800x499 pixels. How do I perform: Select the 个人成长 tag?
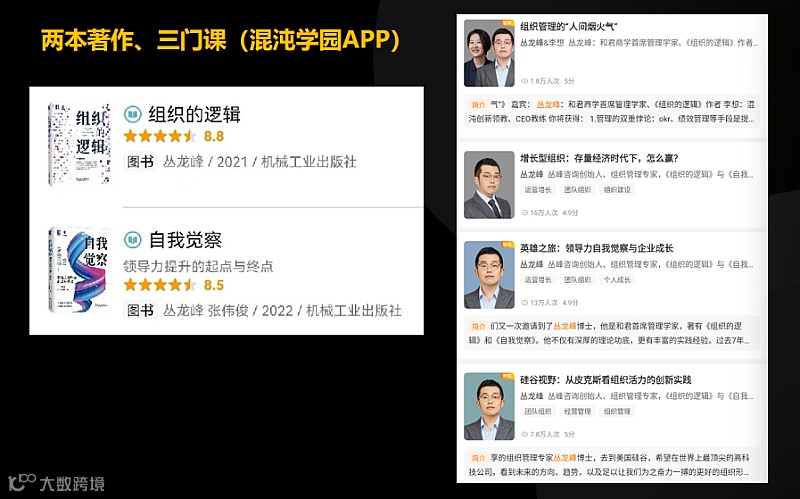tap(617, 280)
